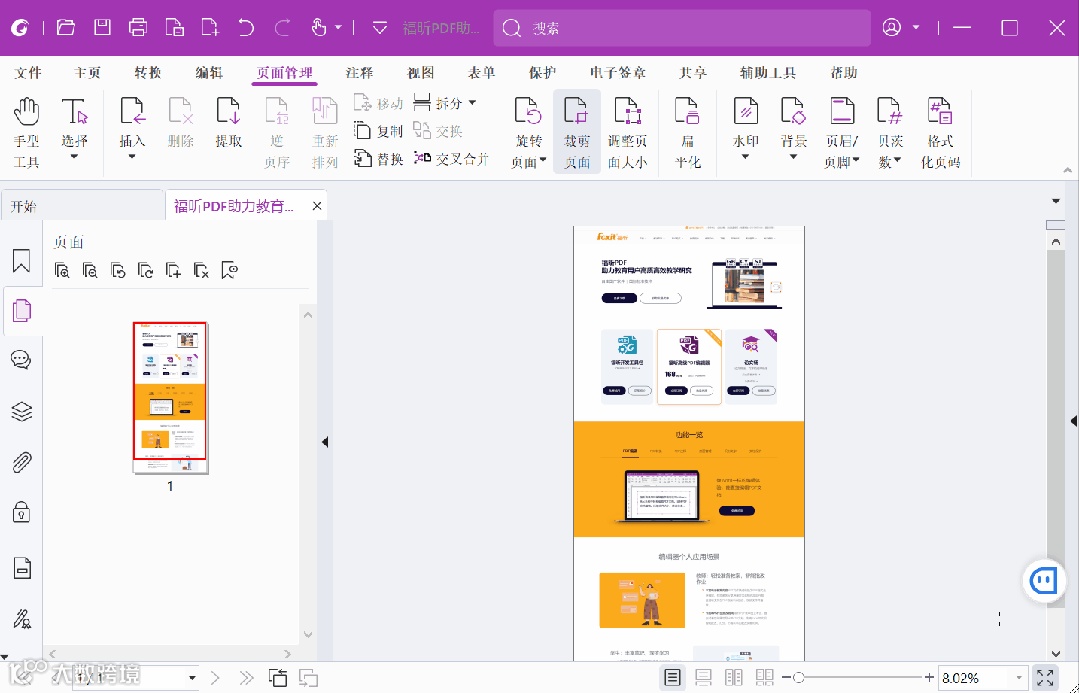The image size is (1079, 693).
Task: Open the attachments paperclip panel
Action: tap(21, 462)
